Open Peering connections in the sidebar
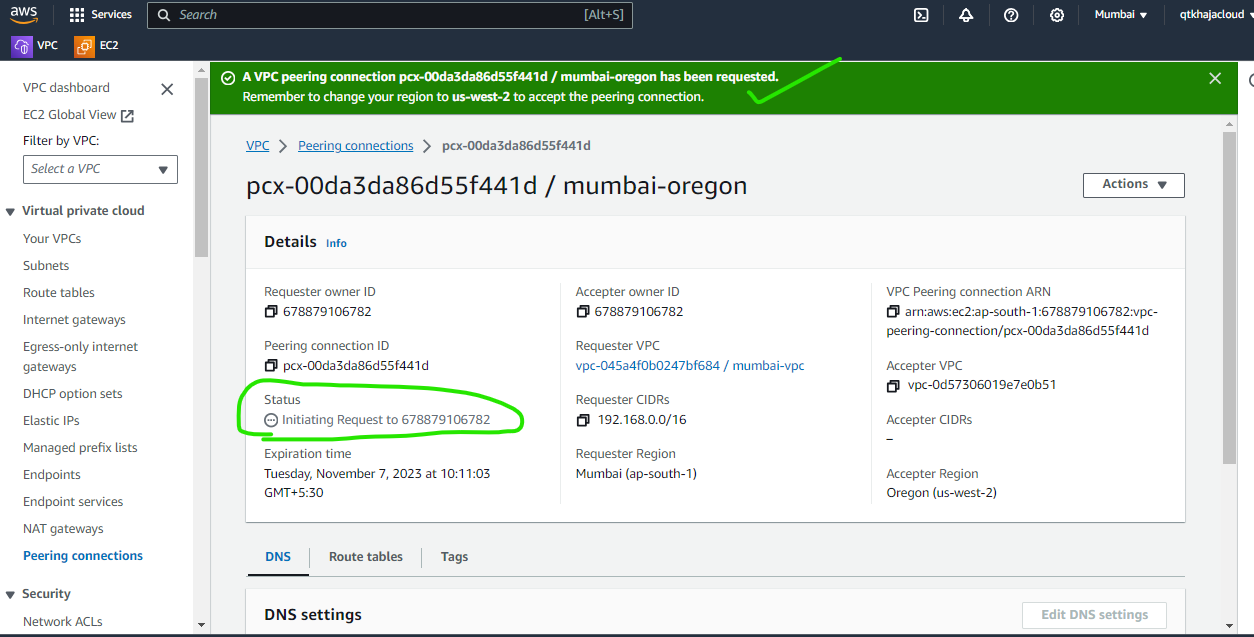Screen dimensions: 1254x637 pos(83,556)
